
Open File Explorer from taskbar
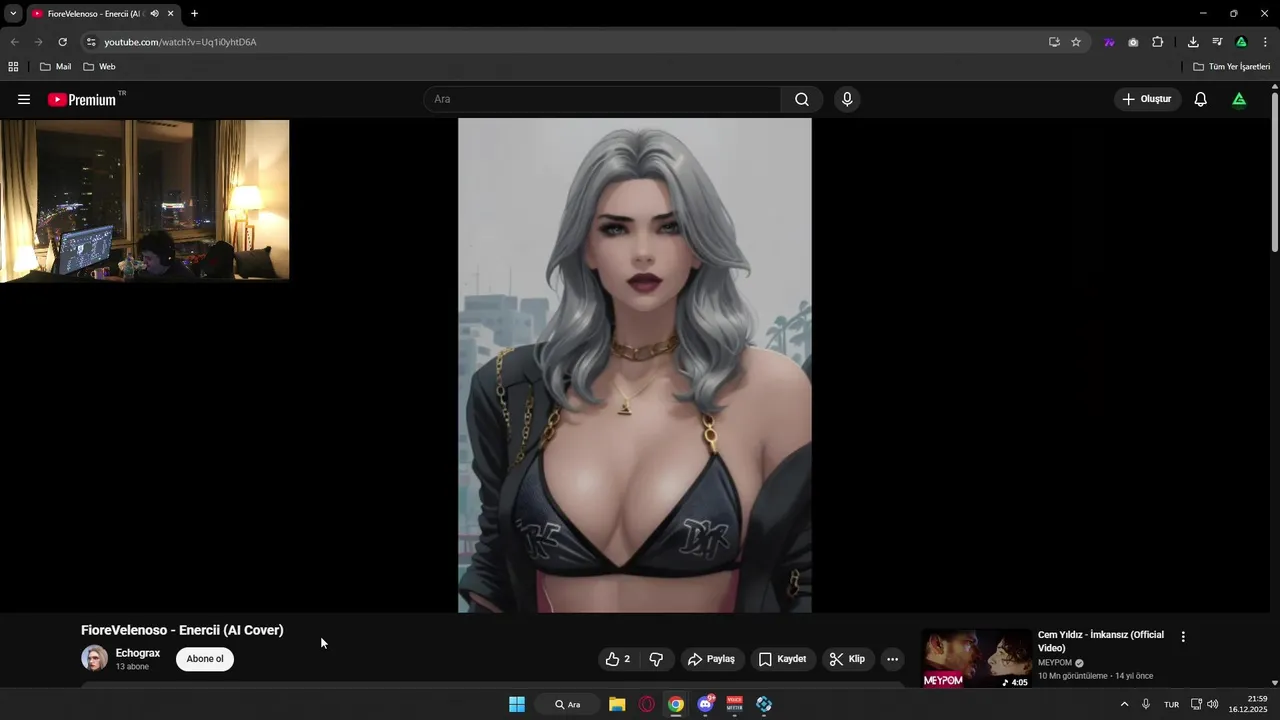tap(617, 704)
